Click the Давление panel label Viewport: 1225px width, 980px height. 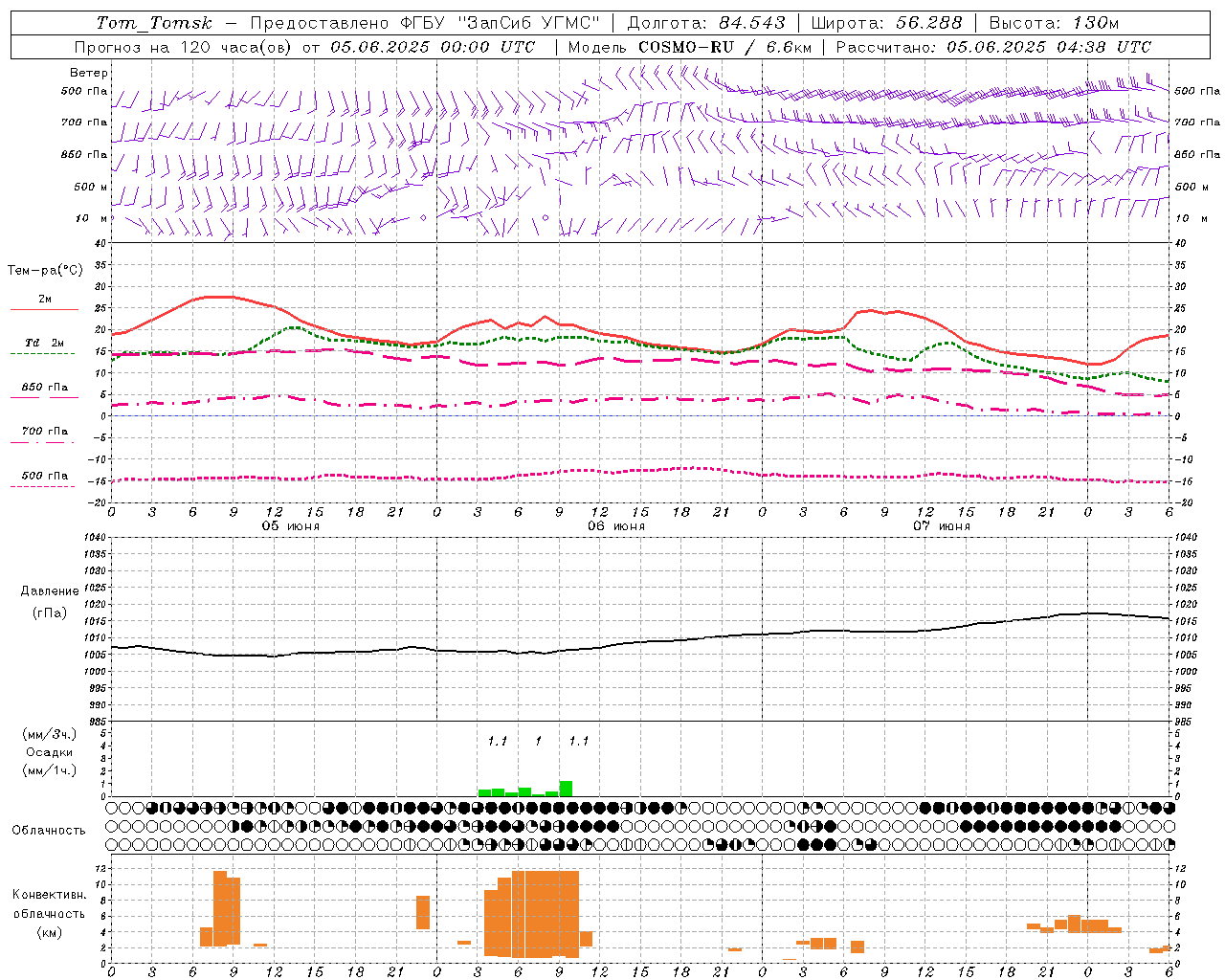[x=50, y=591]
